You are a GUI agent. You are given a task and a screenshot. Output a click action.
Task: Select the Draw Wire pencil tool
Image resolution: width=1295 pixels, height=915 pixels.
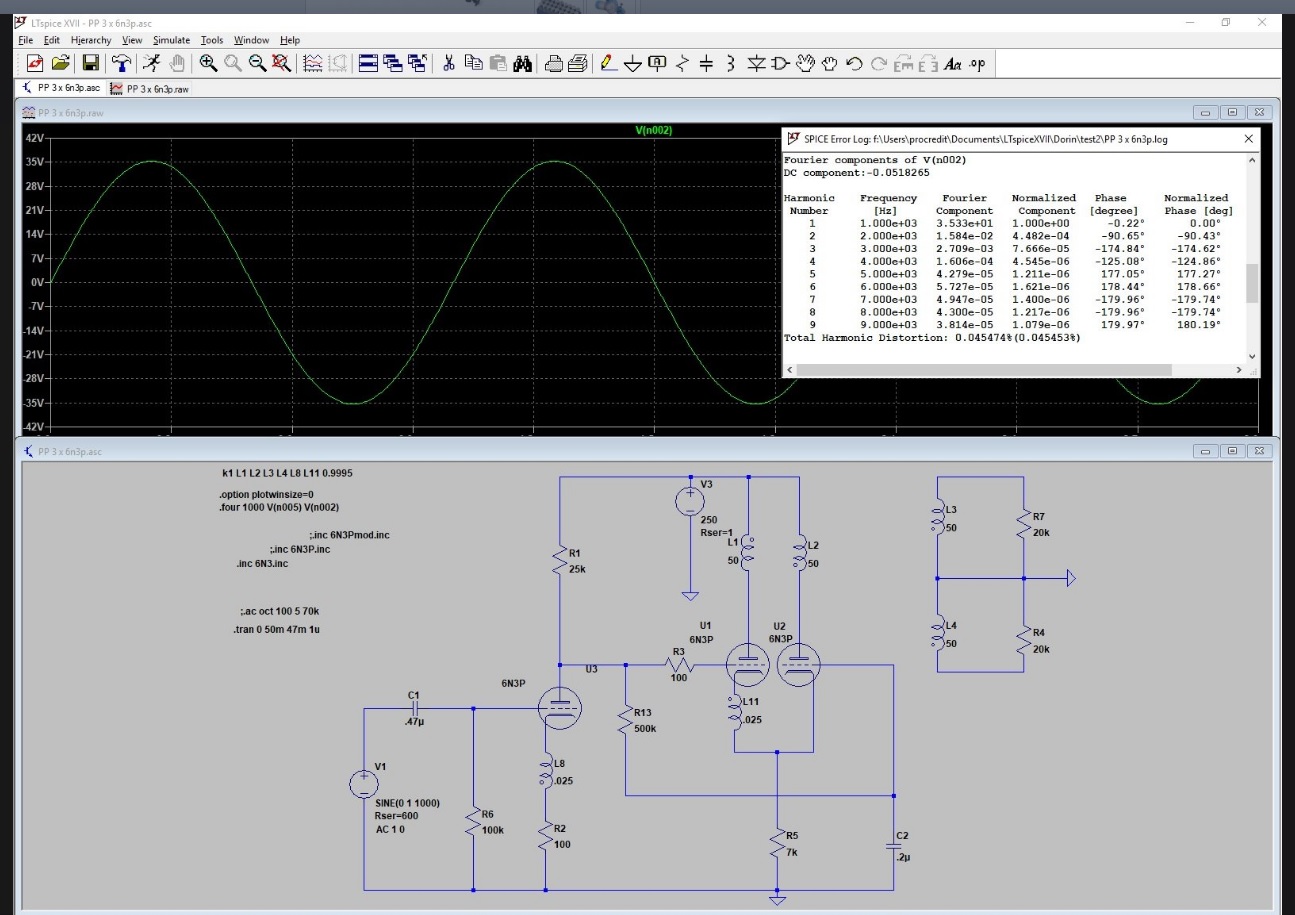pyautogui.click(x=608, y=64)
